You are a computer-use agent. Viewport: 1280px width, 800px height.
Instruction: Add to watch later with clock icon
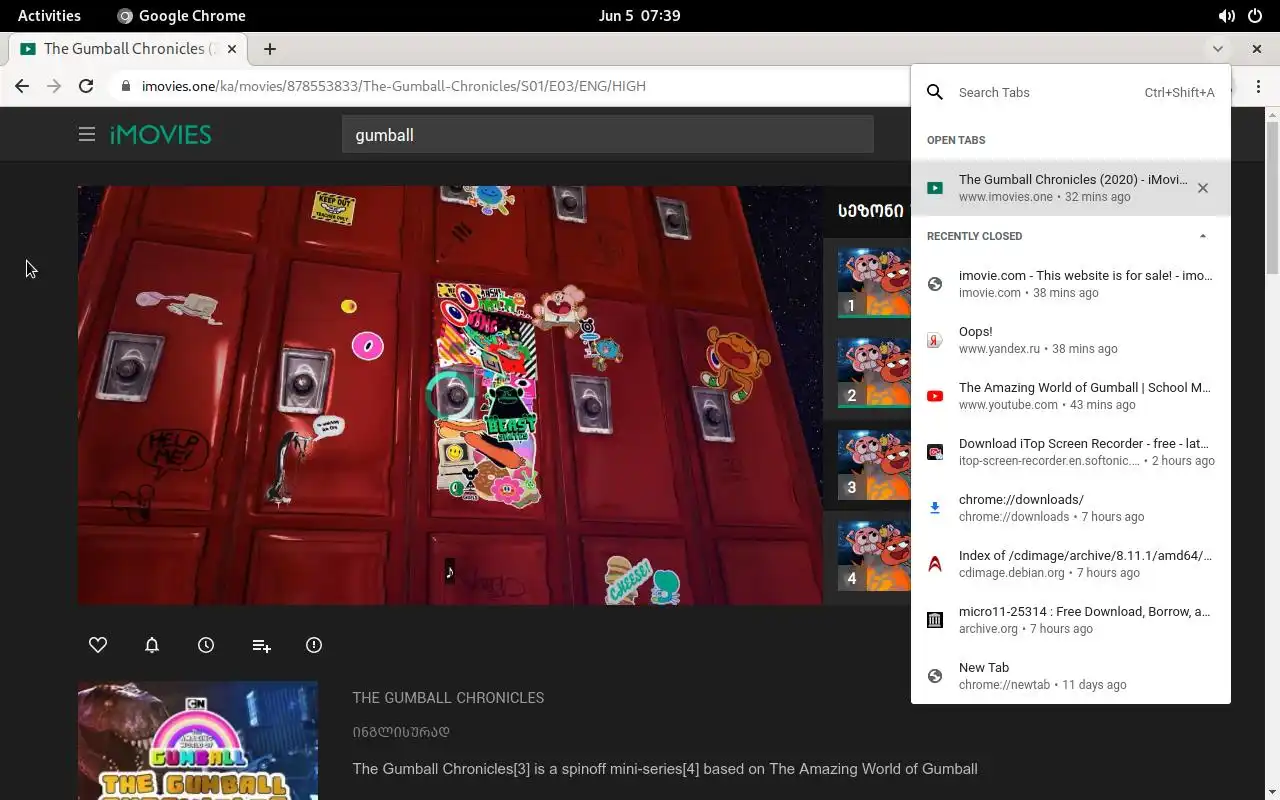pyautogui.click(x=206, y=645)
